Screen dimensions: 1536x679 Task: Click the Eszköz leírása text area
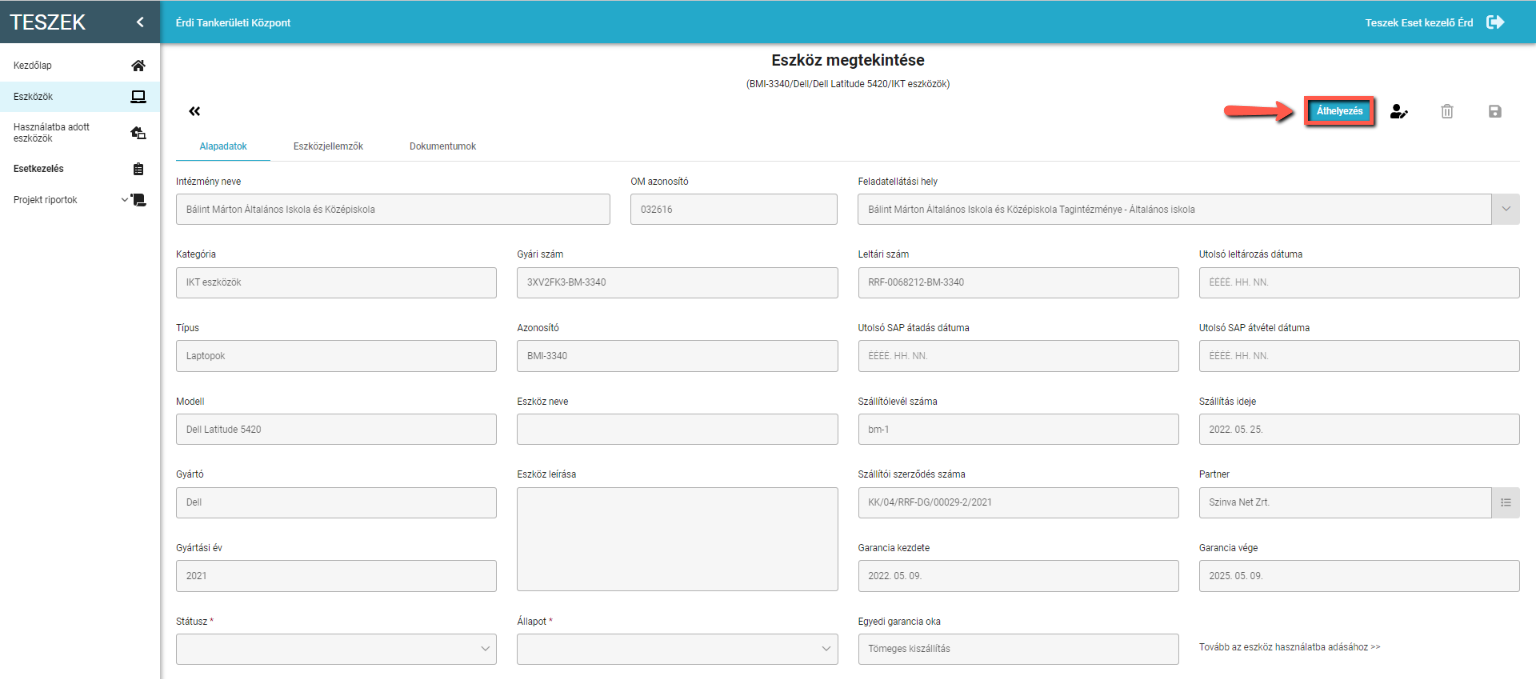point(677,539)
